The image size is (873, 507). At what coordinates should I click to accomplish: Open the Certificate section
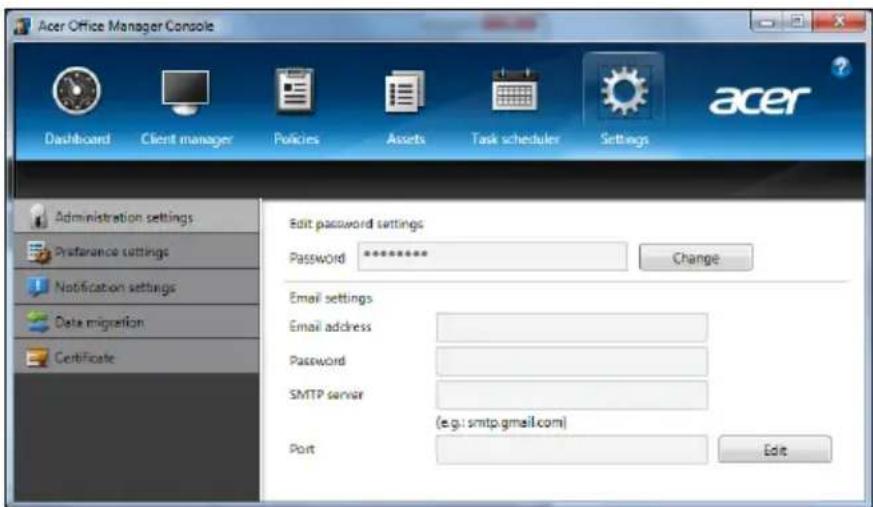tap(136, 357)
